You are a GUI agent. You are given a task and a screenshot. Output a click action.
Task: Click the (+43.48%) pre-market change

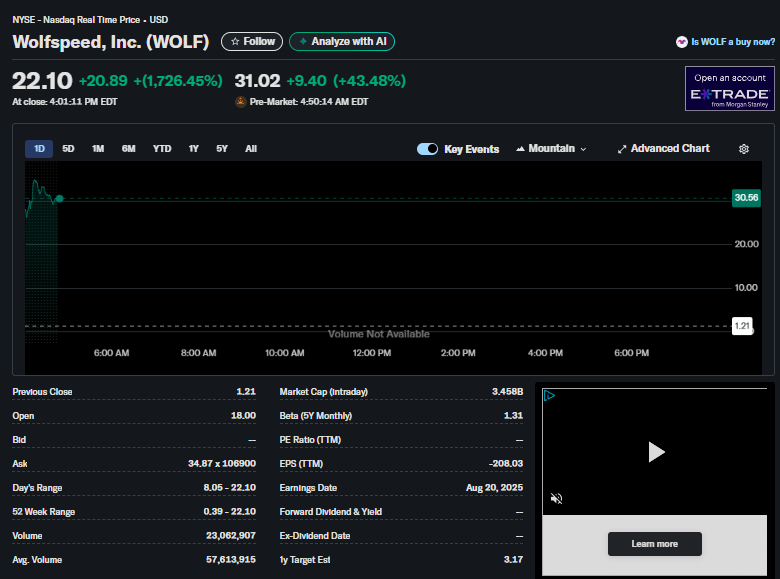coord(369,81)
